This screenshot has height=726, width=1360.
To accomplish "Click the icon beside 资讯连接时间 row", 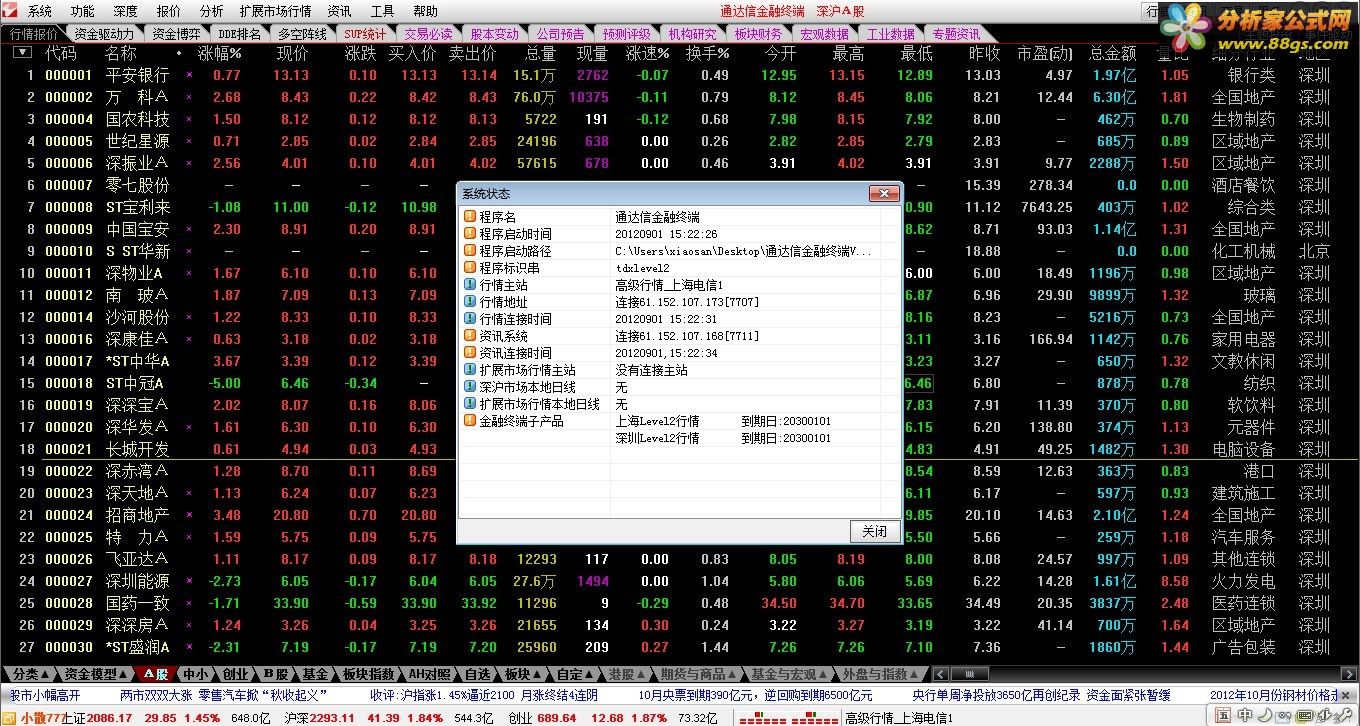I will 470,353.
